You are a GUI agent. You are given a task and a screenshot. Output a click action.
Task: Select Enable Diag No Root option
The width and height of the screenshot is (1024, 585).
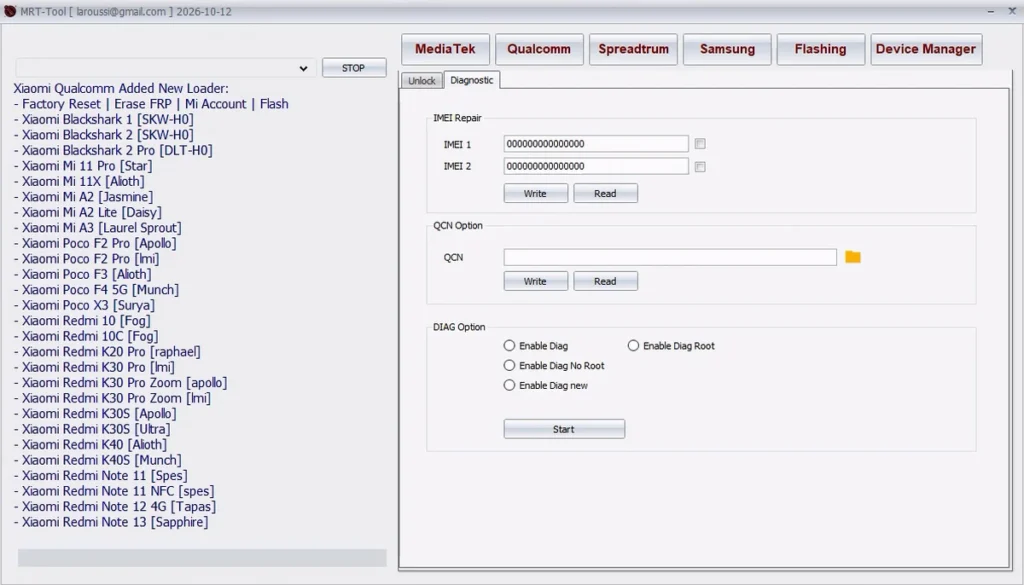(510, 366)
